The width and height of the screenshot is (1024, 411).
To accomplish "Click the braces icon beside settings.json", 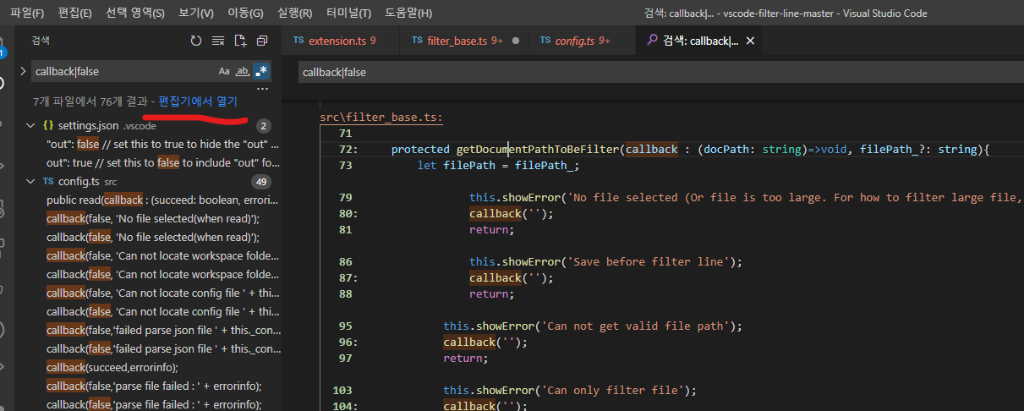I will 47,126.
